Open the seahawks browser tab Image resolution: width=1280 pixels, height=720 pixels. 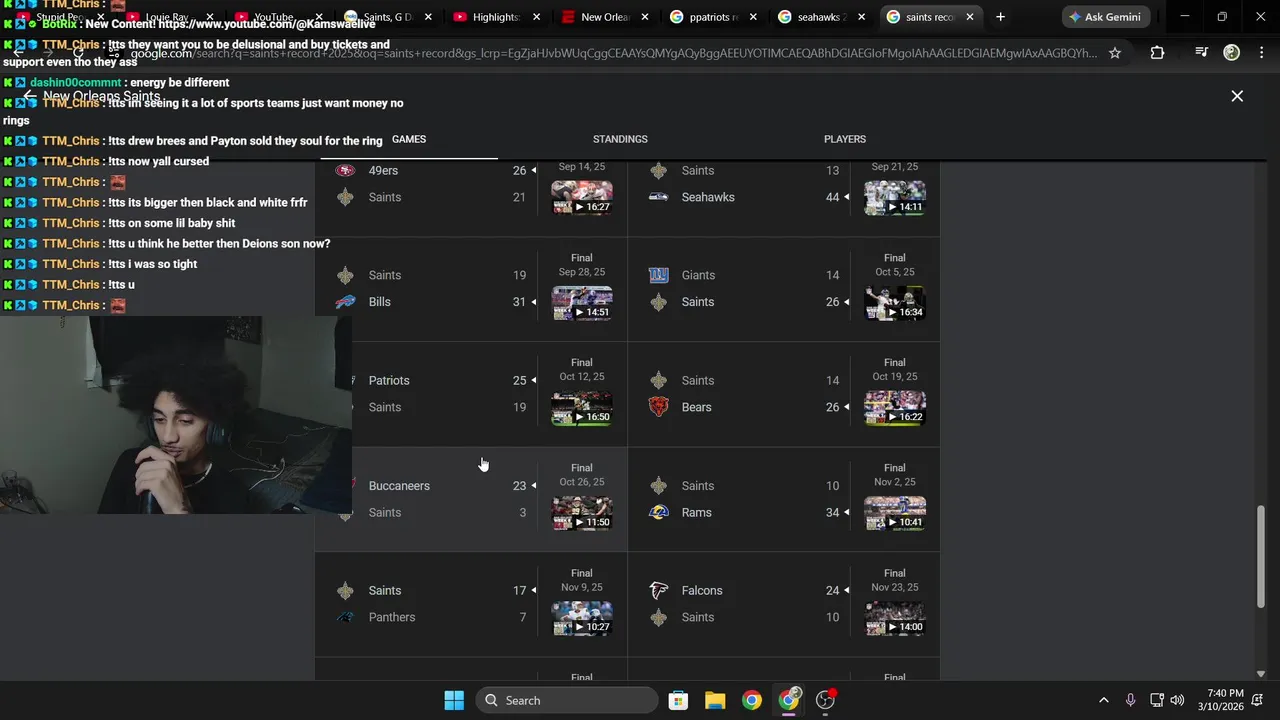tap(821, 17)
